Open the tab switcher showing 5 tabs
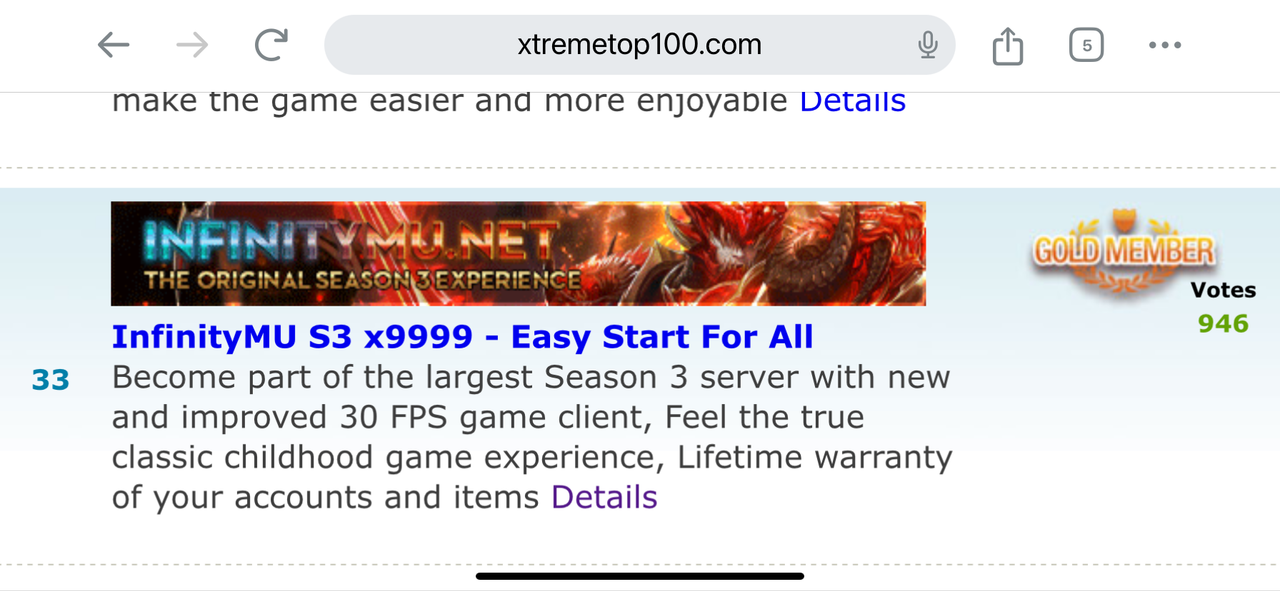The image size is (1280, 591). click(x=1086, y=45)
